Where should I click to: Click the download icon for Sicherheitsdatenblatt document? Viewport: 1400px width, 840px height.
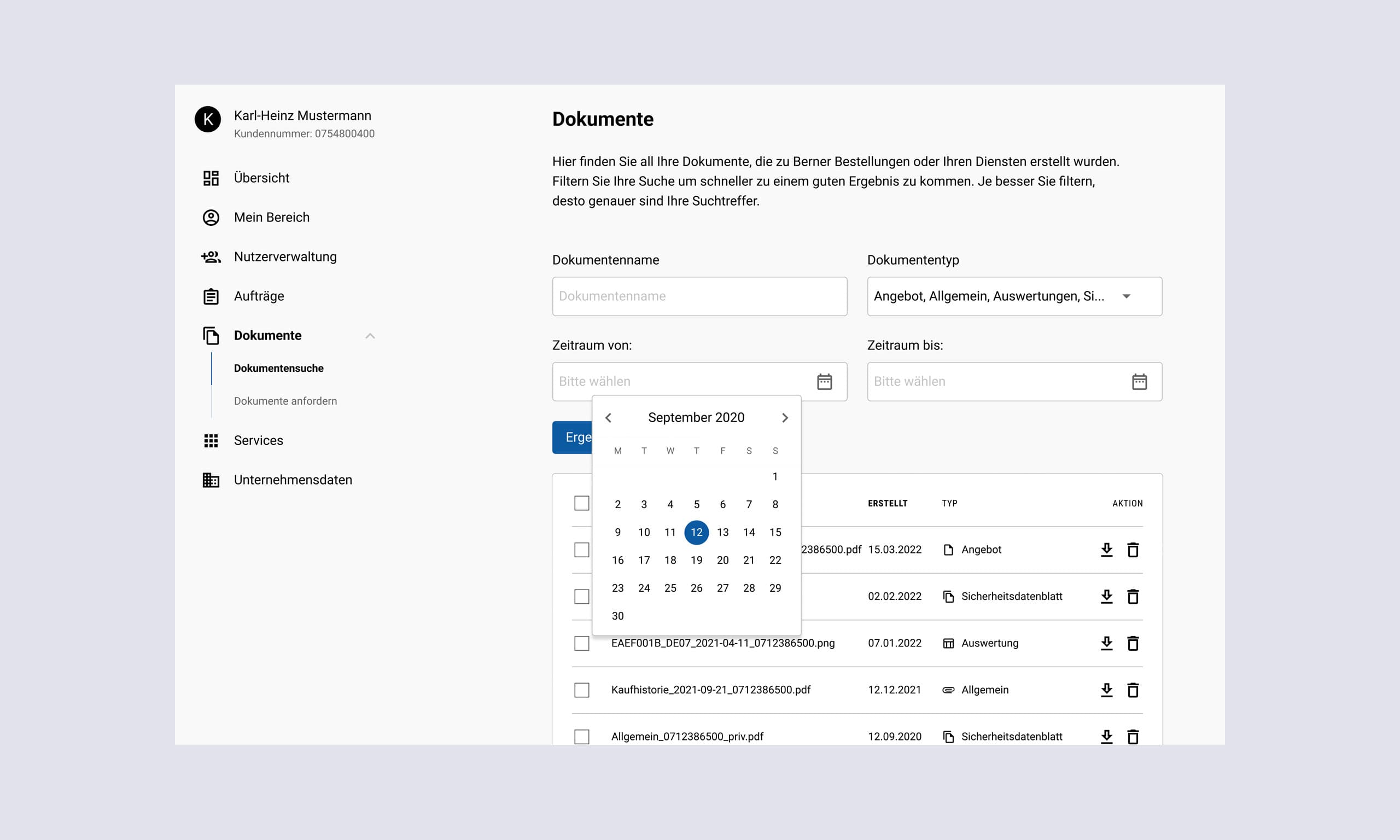(x=1105, y=596)
